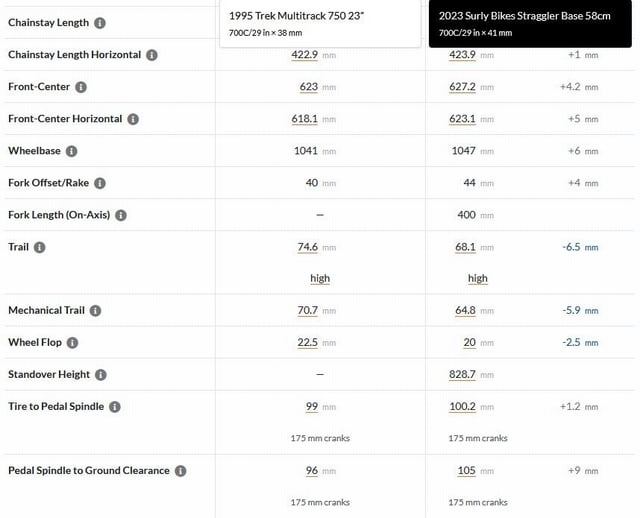This screenshot has width=640, height=518.
Task: Select the 2023 Surly Bikes Straggler header
Action: [530, 24]
